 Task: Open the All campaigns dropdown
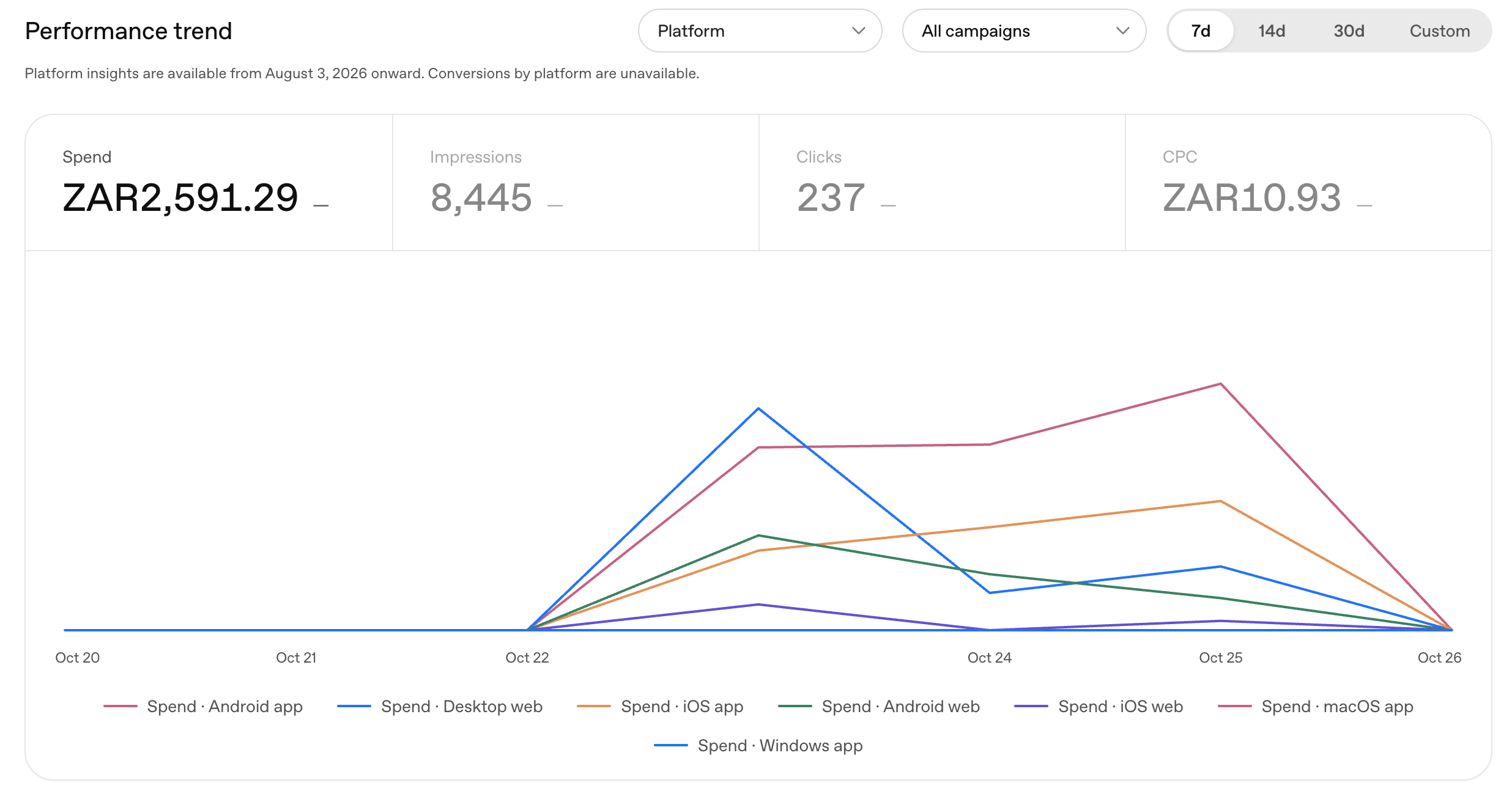(x=1024, y=31)
